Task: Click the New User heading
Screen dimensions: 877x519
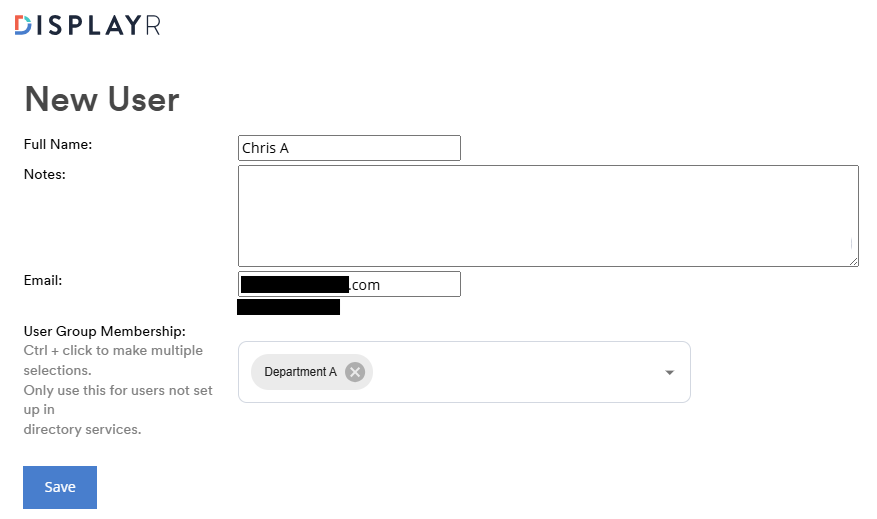Action: 102,99
